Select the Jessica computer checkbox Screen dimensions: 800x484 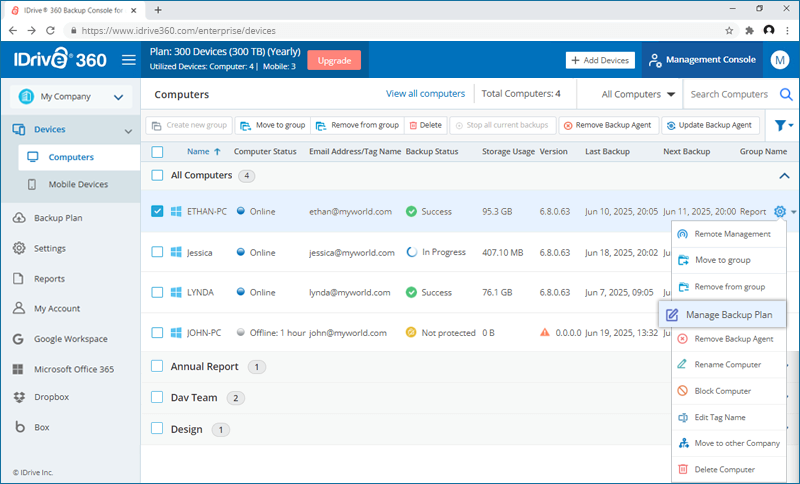coord(157,253)
